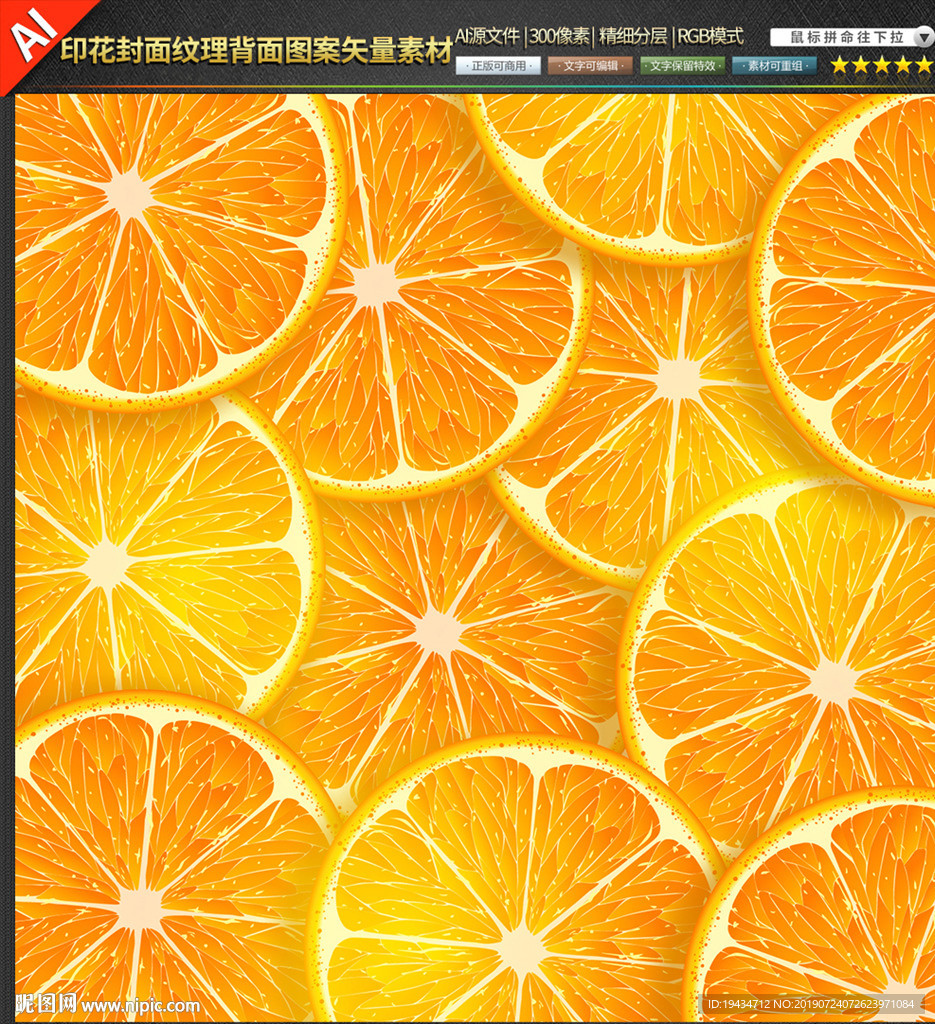The image size is (935, 1024).
Task: Click the third gold rating star
Action: click(882, 65)
